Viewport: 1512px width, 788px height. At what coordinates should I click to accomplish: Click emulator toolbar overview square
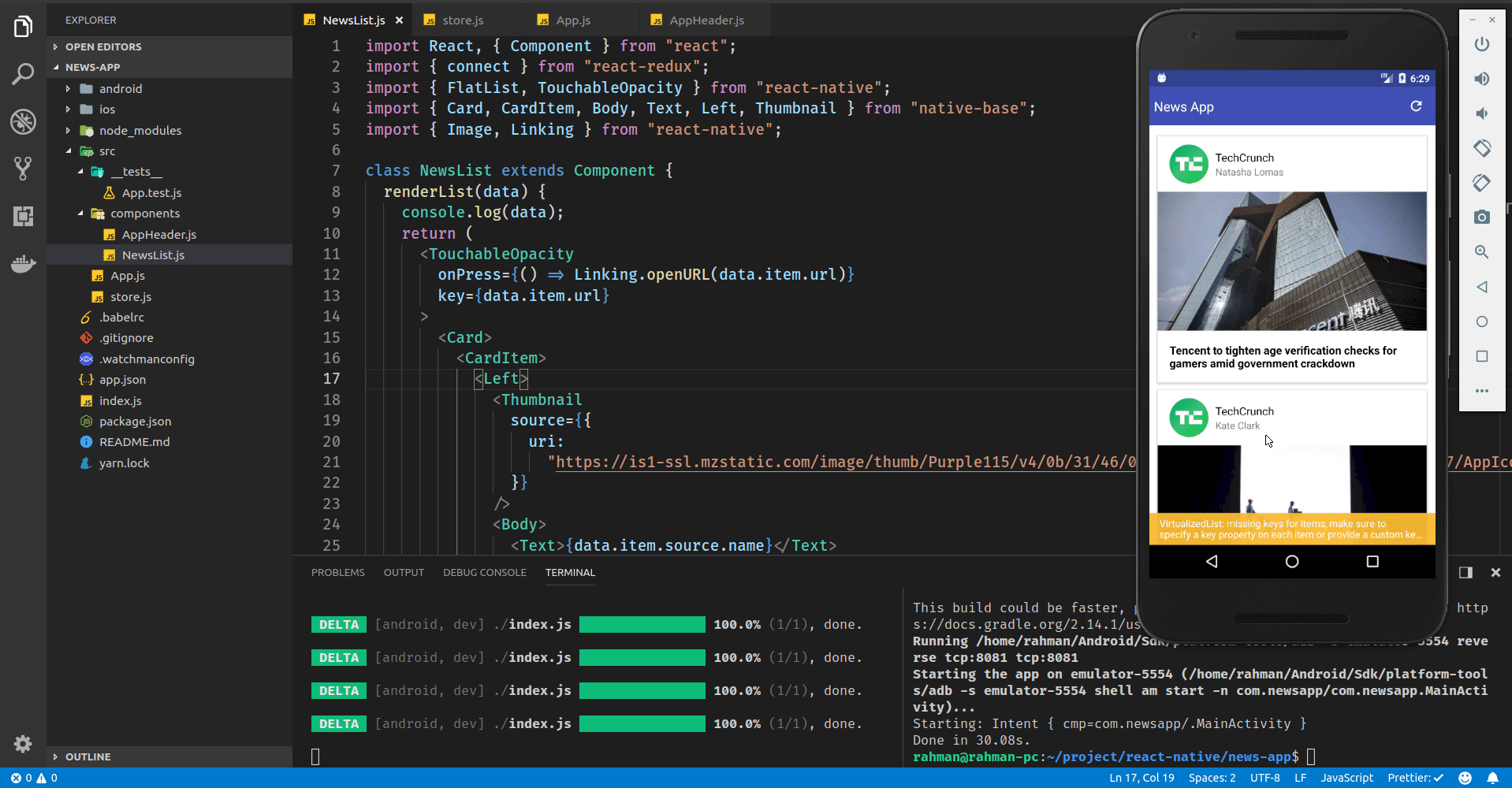click(1482, 356)
